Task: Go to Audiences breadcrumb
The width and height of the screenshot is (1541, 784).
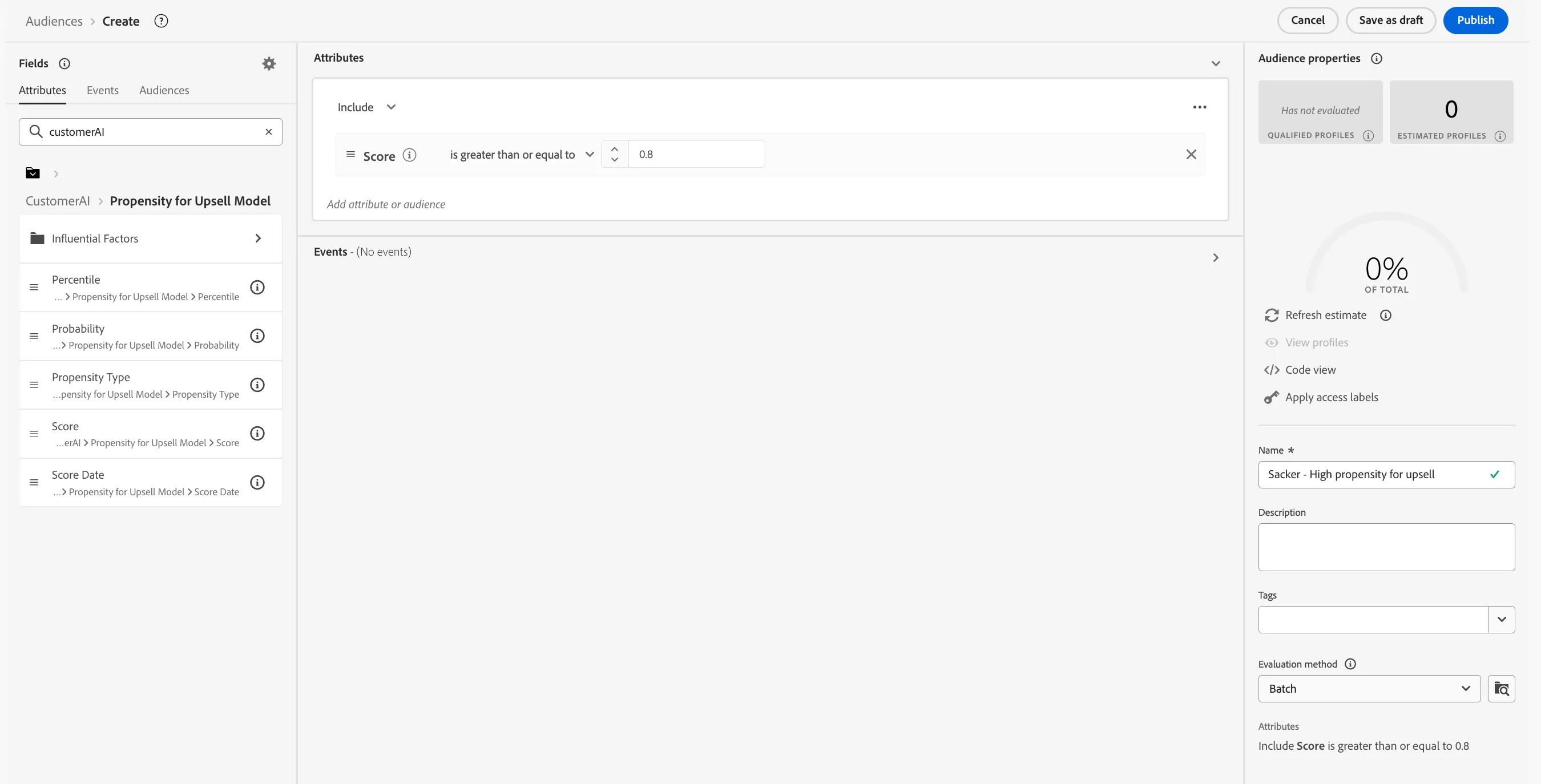Action: tap(54, 21)
